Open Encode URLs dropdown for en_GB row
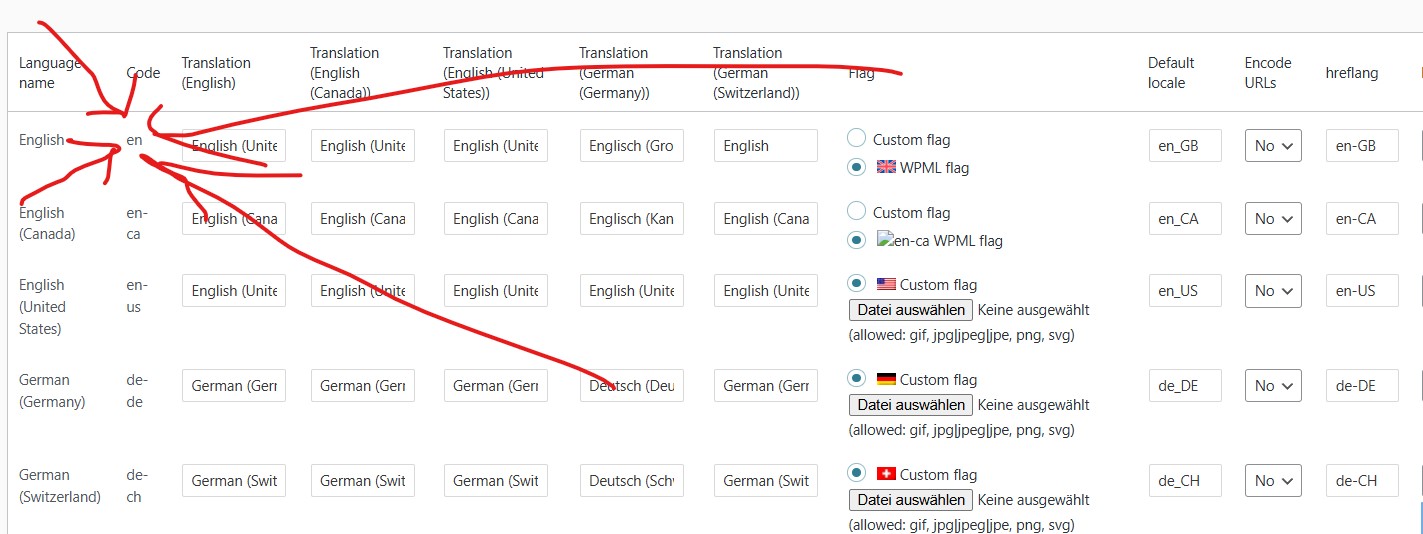 click(x=1273, y=146)
